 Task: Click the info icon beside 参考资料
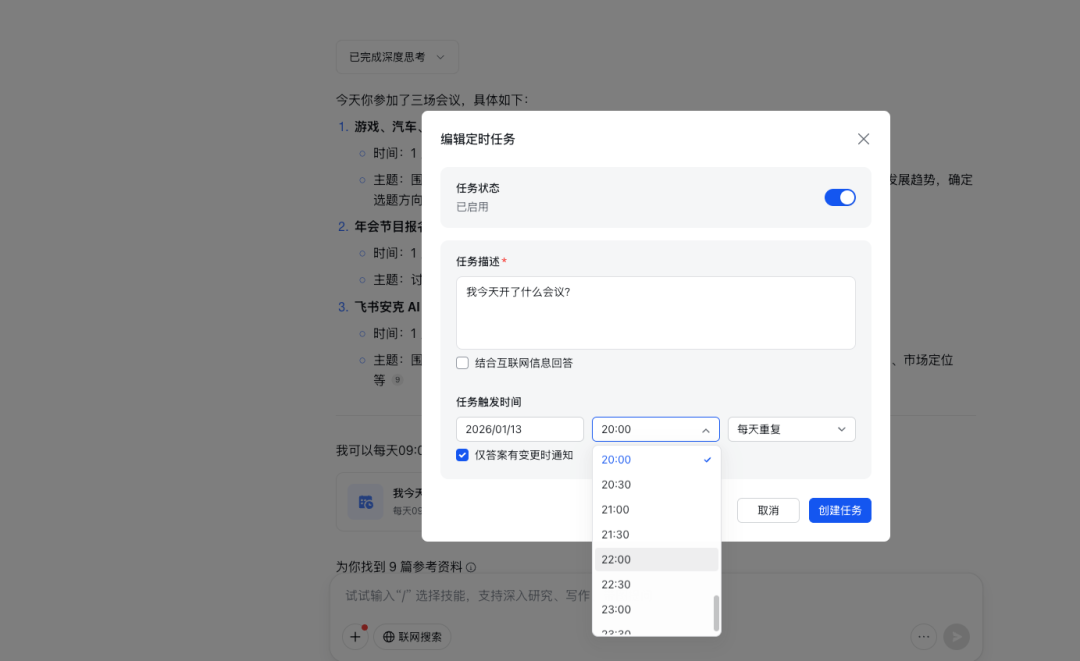[x=471, y=567]
